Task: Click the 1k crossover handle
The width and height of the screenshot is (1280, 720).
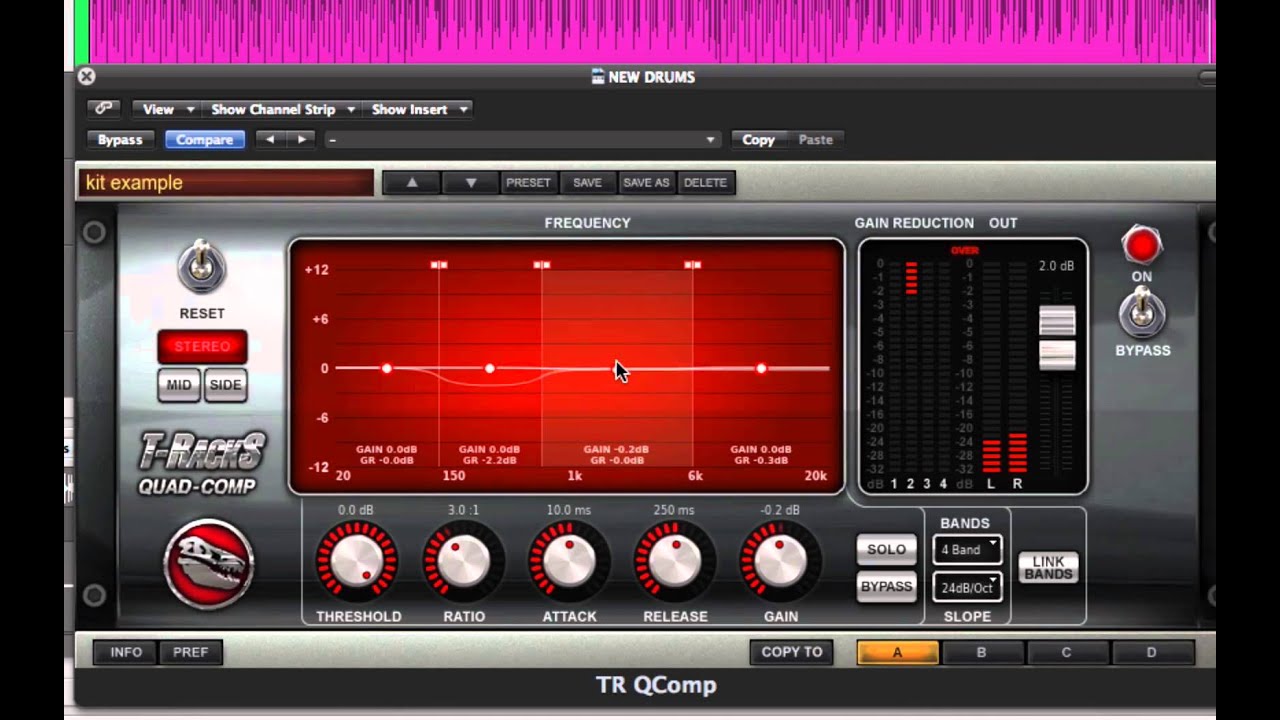Action: [542, 265]
